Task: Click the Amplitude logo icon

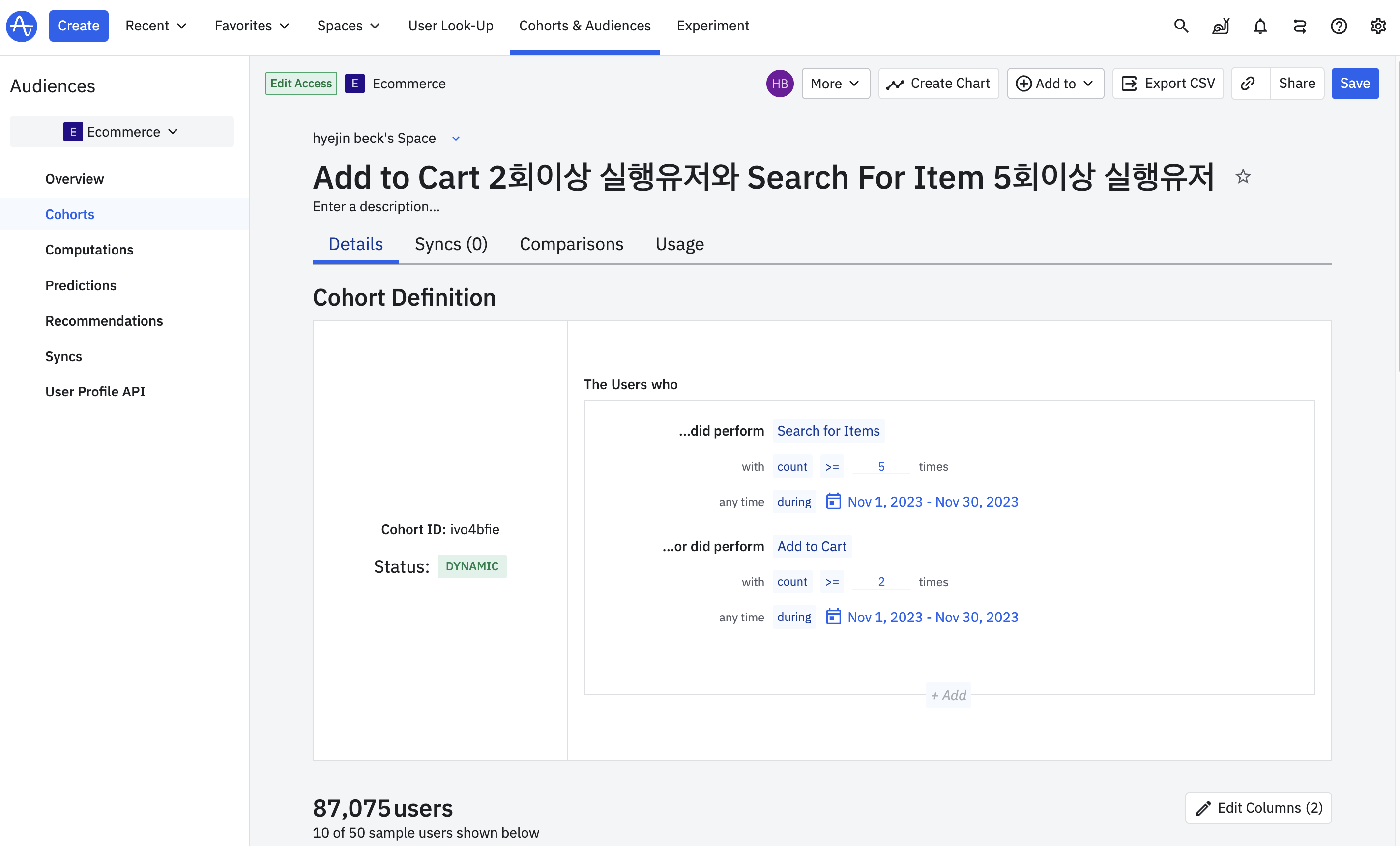Action: [22, 26]
